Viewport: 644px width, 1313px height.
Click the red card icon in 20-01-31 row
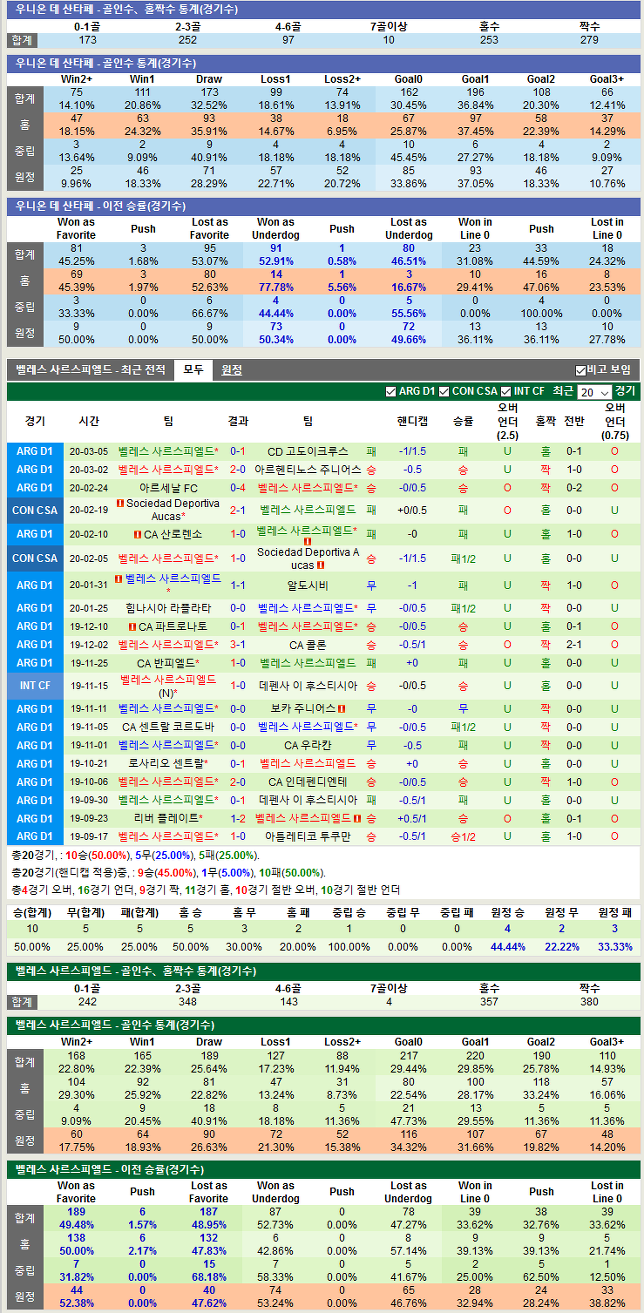[118, 579]
